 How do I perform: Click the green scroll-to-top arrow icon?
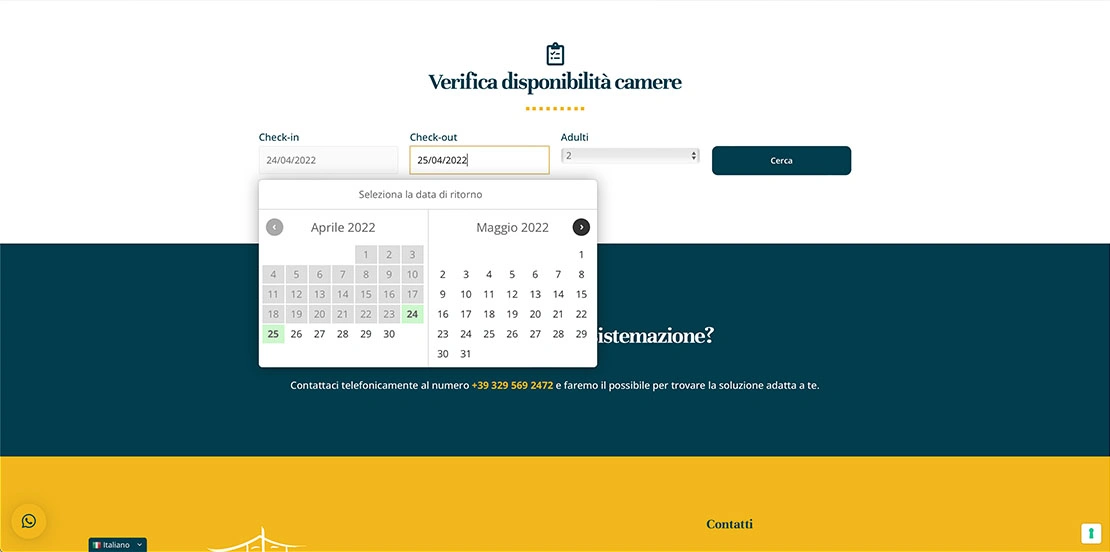[1091, 533]
